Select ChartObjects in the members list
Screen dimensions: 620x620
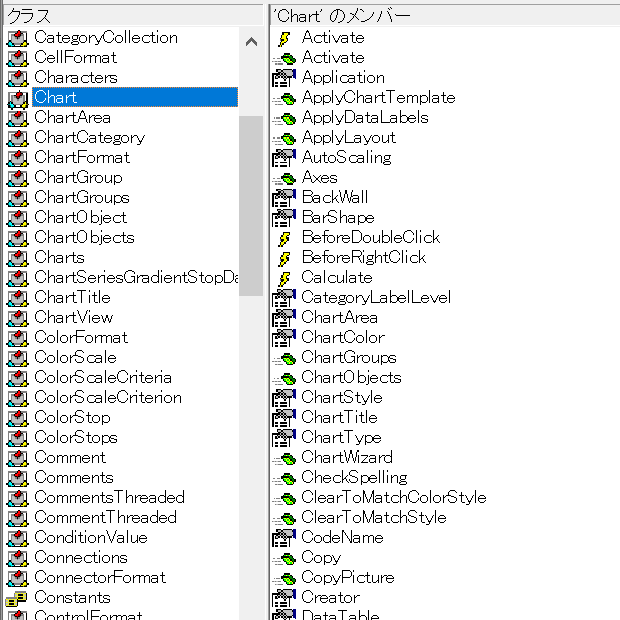pos(352,377)
